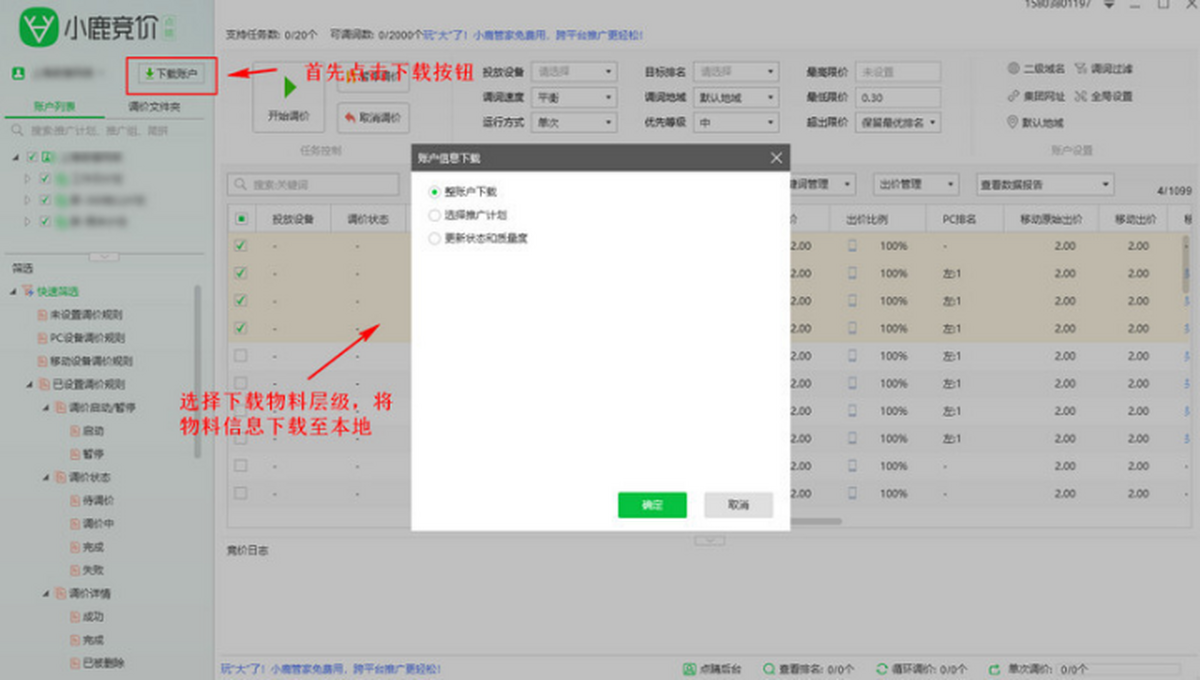Click the 默认地域 location pin icon

(1013, 122)
